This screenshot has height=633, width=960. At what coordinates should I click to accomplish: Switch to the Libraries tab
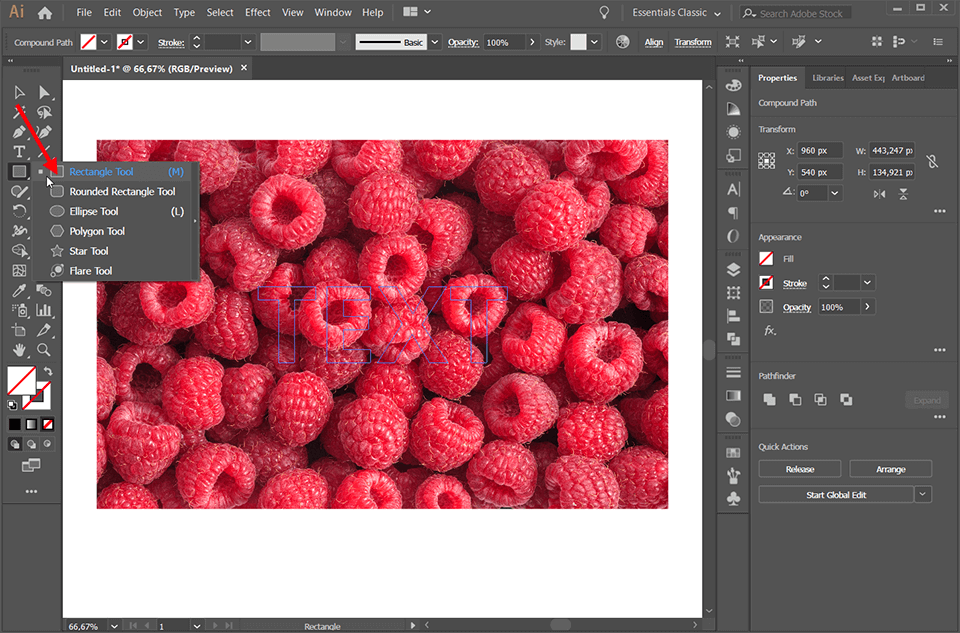(x=827, y=78)
